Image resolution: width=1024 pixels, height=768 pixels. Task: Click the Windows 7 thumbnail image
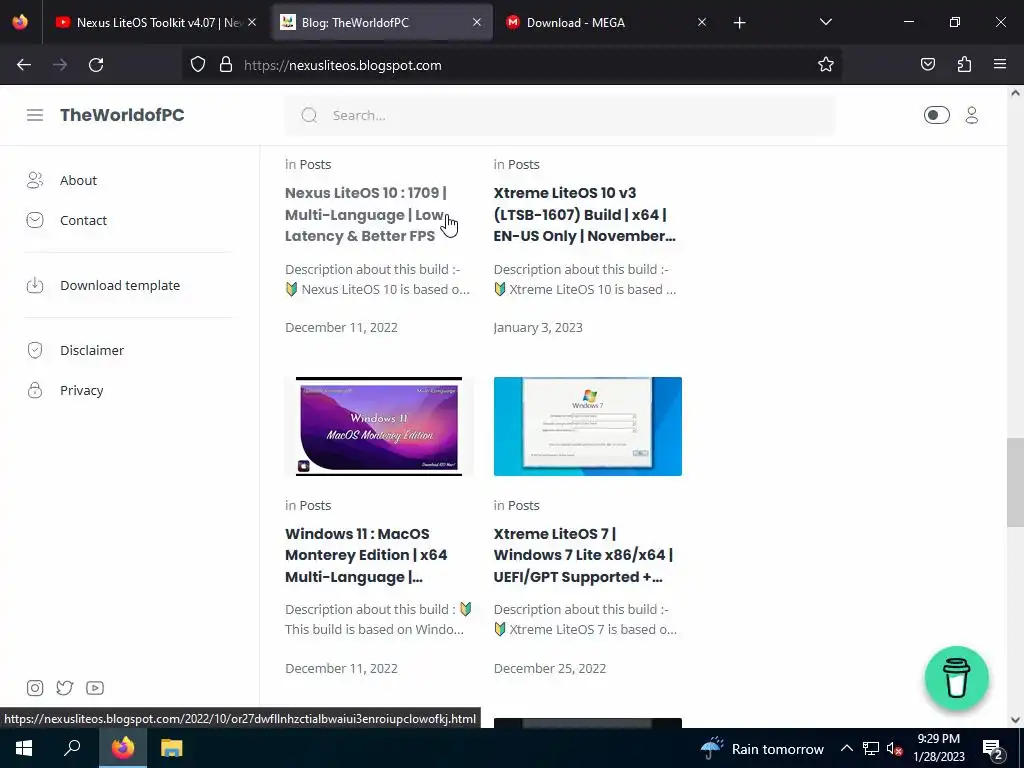click(588, 426)
